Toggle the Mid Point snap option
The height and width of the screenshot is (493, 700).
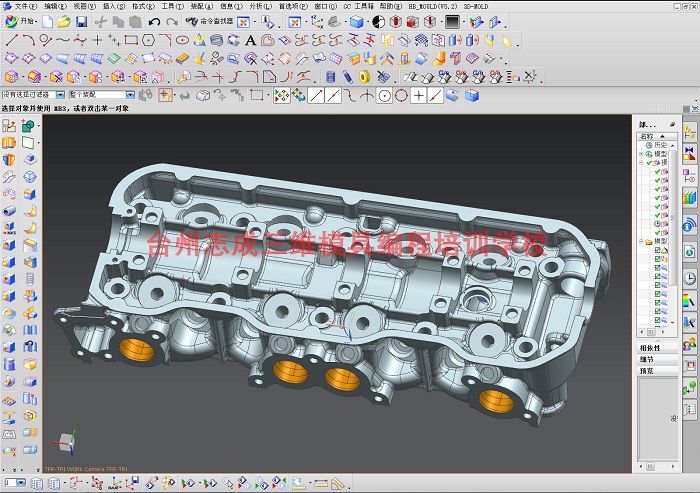pos(333,96)
